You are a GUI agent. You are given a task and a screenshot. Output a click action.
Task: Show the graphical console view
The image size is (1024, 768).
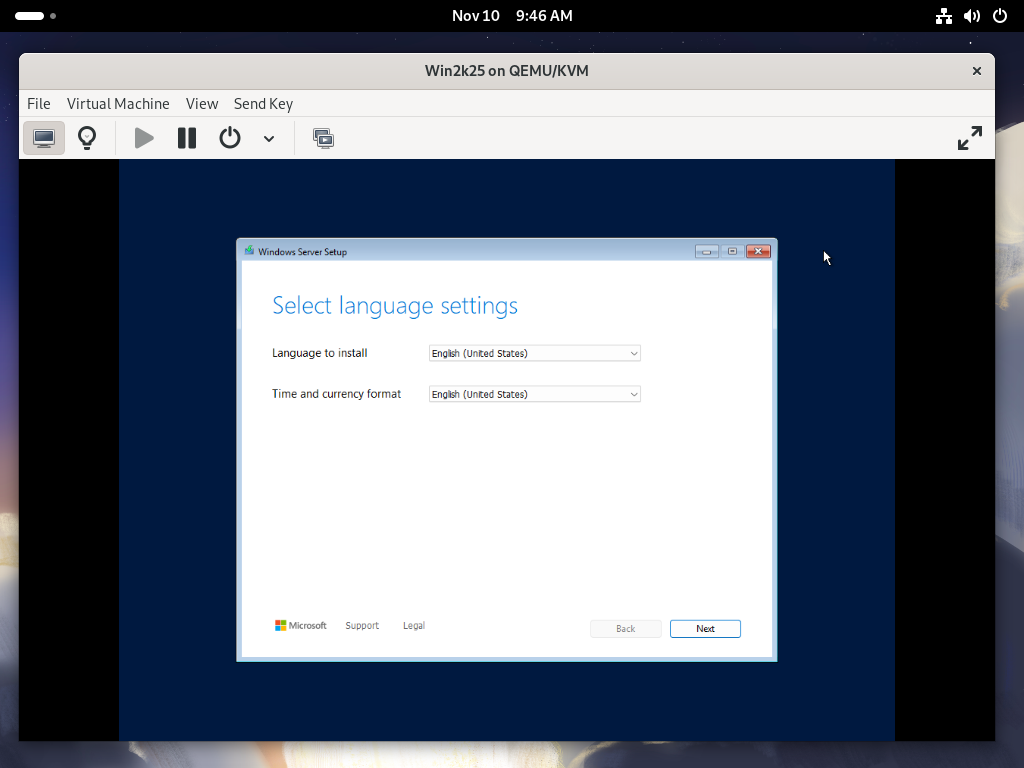click(44, 138)
